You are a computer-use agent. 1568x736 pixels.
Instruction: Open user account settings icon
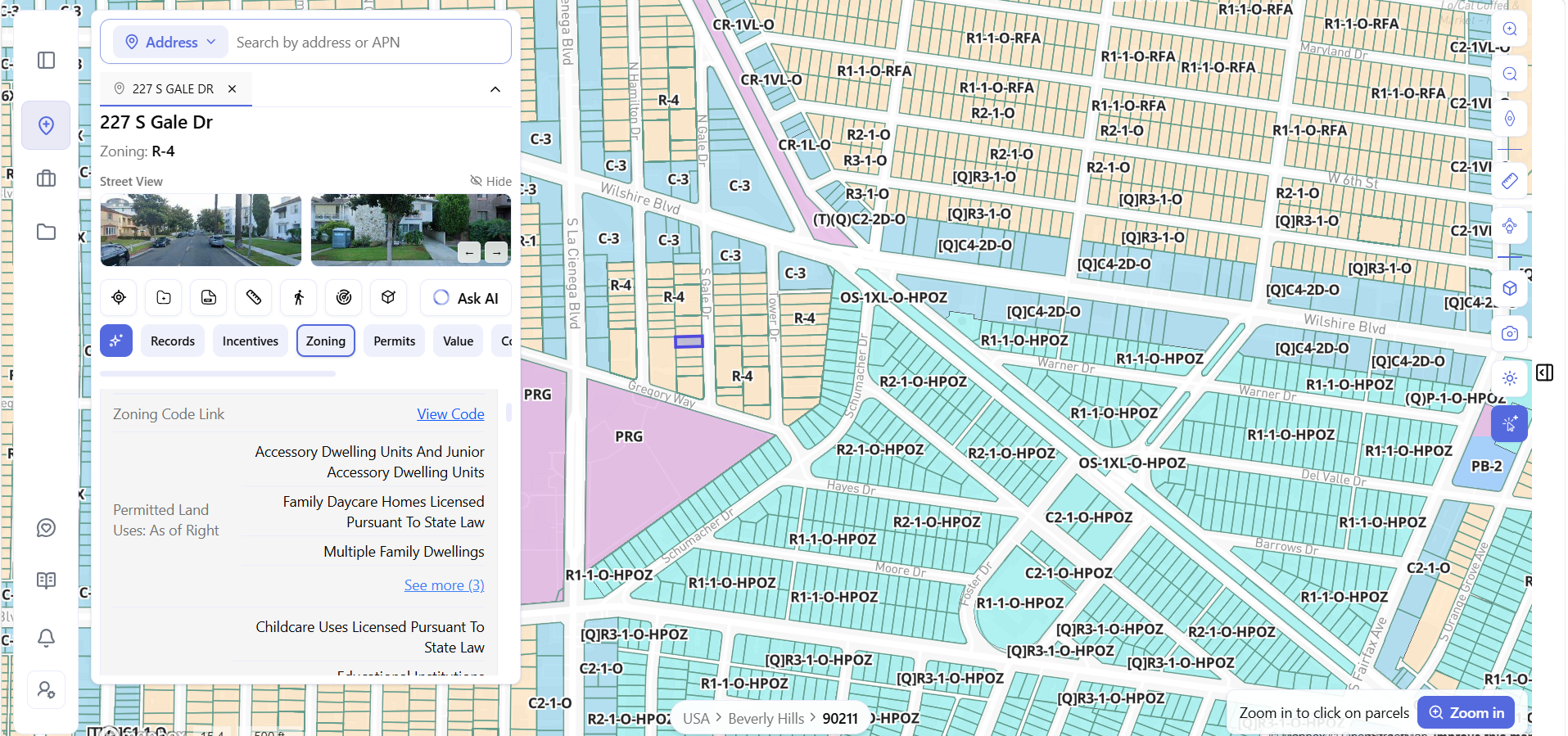[46, 690]
